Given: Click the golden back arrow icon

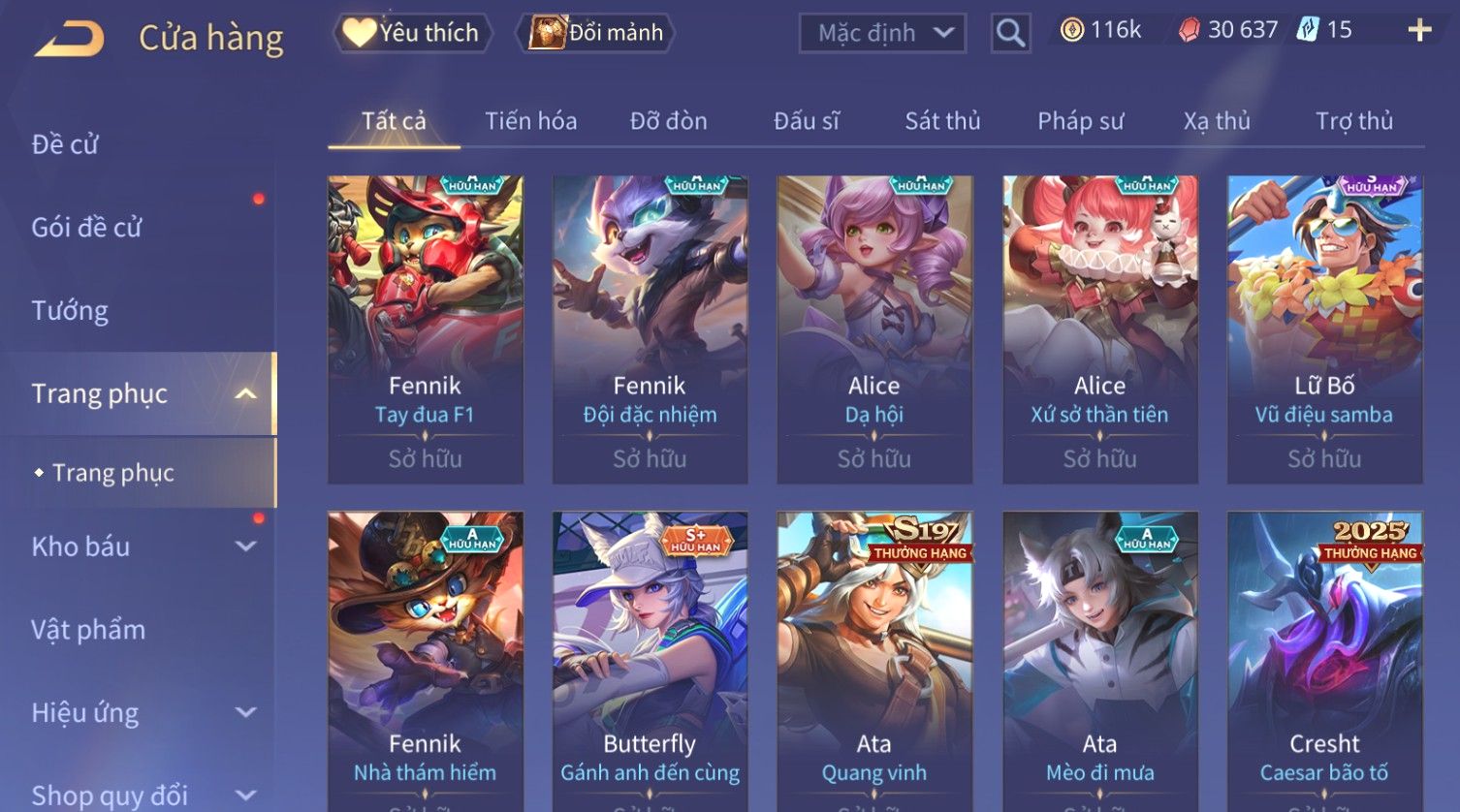Looking at the screenshot, I should click(x=69, y=39).
